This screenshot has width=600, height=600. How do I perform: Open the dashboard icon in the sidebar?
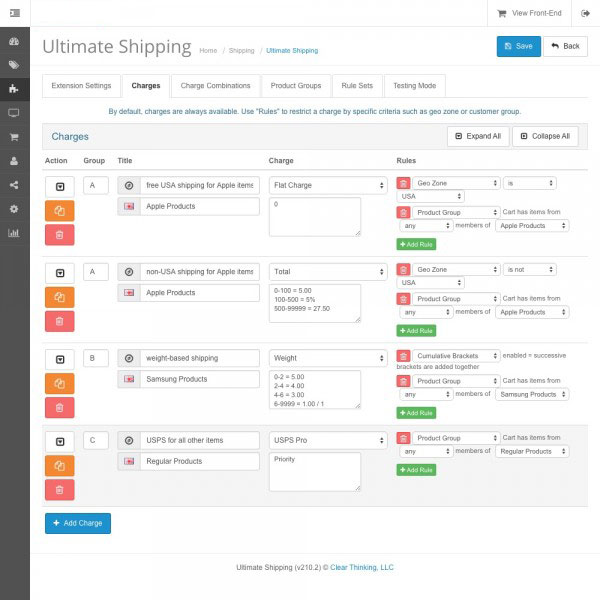click(14, 41)
